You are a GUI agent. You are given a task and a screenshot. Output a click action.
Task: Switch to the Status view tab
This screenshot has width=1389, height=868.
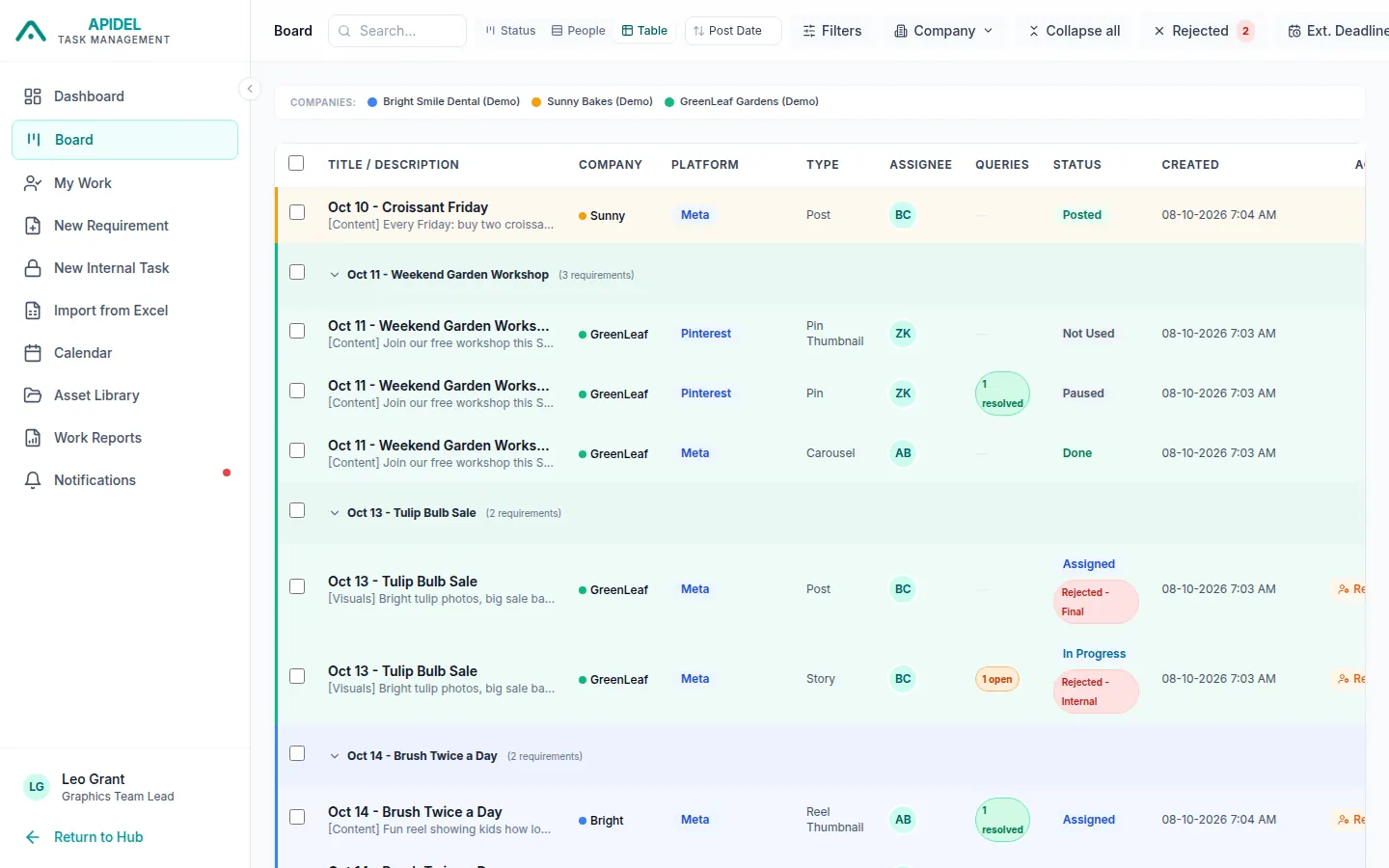tap(510, 31)
